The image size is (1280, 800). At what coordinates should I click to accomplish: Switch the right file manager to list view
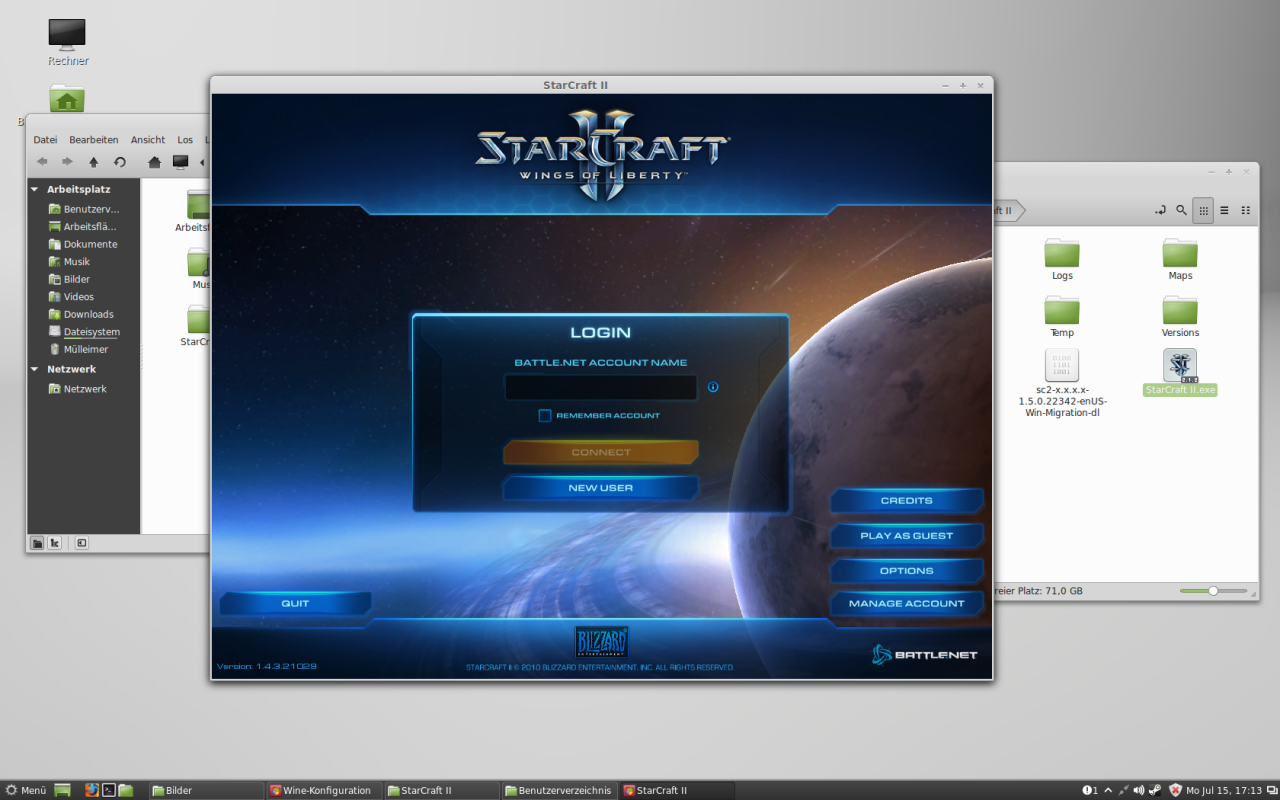pyautogui.click(x=1224, y=210)
